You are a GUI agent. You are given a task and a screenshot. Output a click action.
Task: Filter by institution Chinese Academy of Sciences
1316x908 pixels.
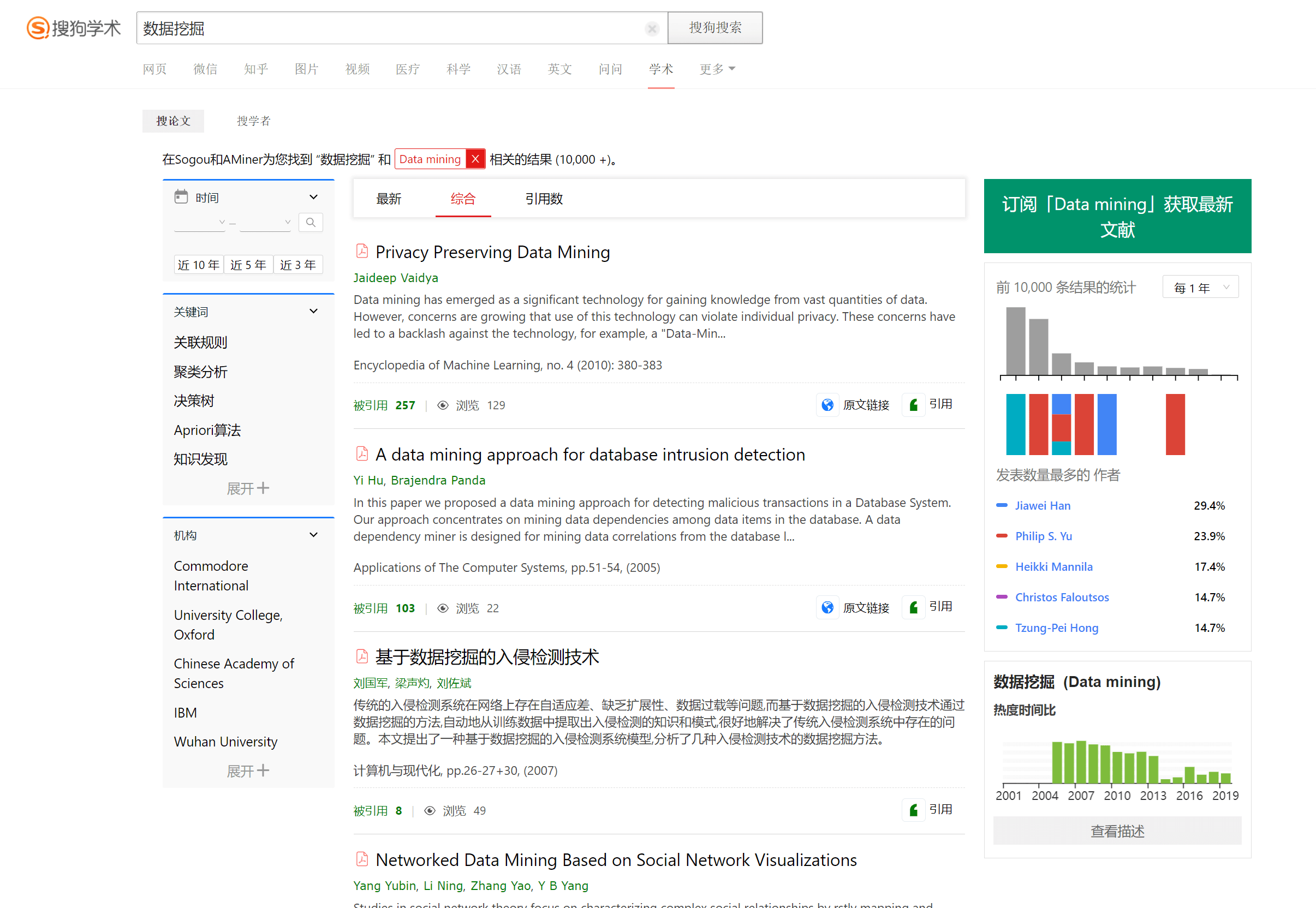pos(234,673)
